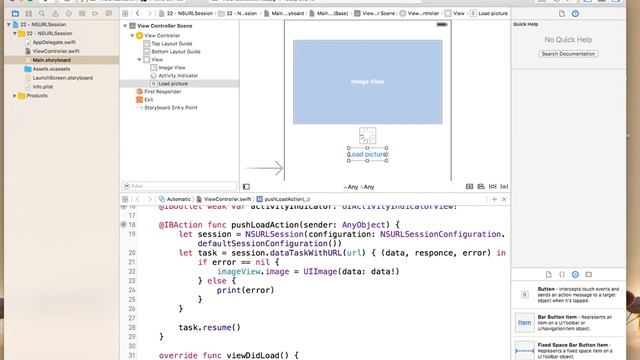The height and width of the screenshot is (360, 640).
Task: Click the Main.storyboard breadcrumb segment
Action: click(x=284, y=13)
